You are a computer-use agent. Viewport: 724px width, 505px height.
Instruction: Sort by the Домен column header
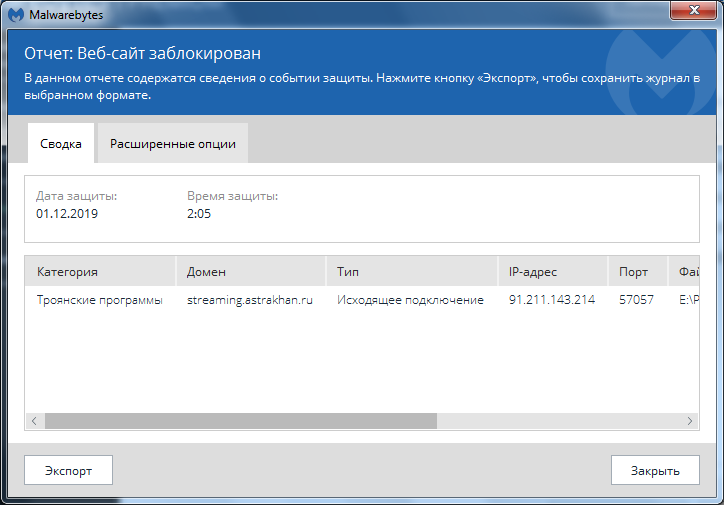point(250,271)
